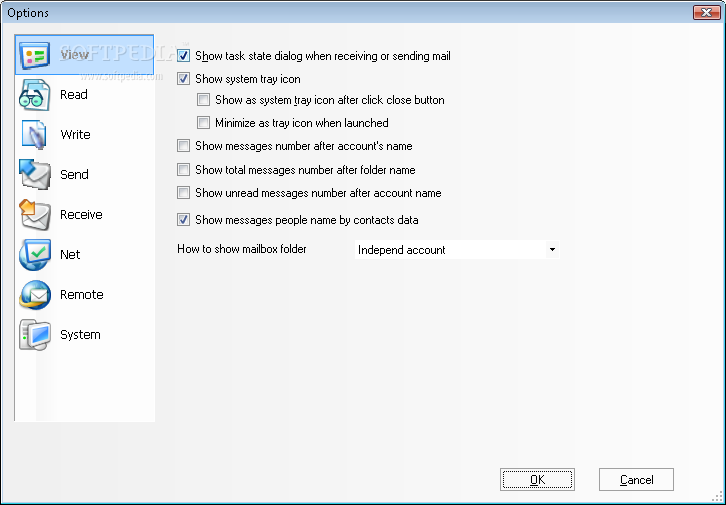Open the System label

pyautogui.click(x=80, y=335)
